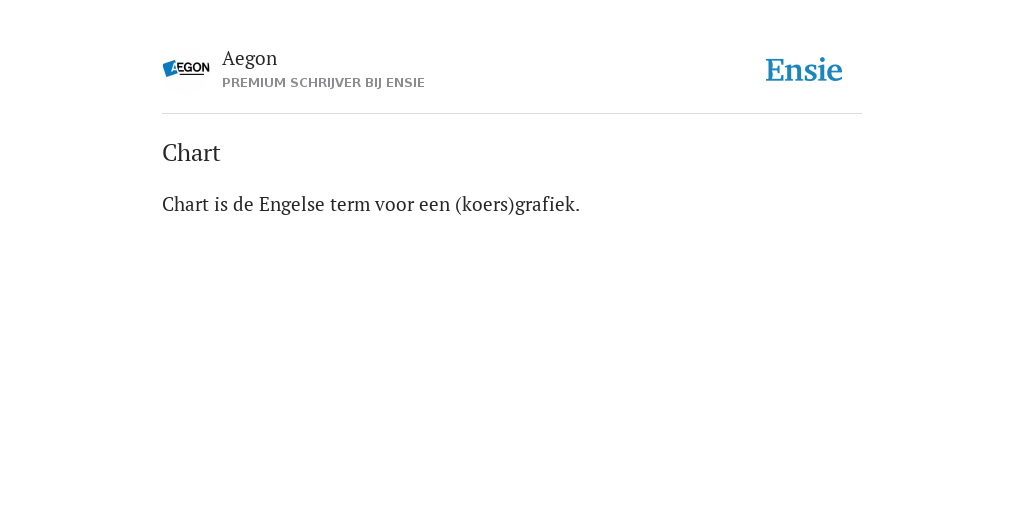Viewport: 1024px width, 512px height.
Task: Click the word (koers)grafiek
Action: pos(517,204)
